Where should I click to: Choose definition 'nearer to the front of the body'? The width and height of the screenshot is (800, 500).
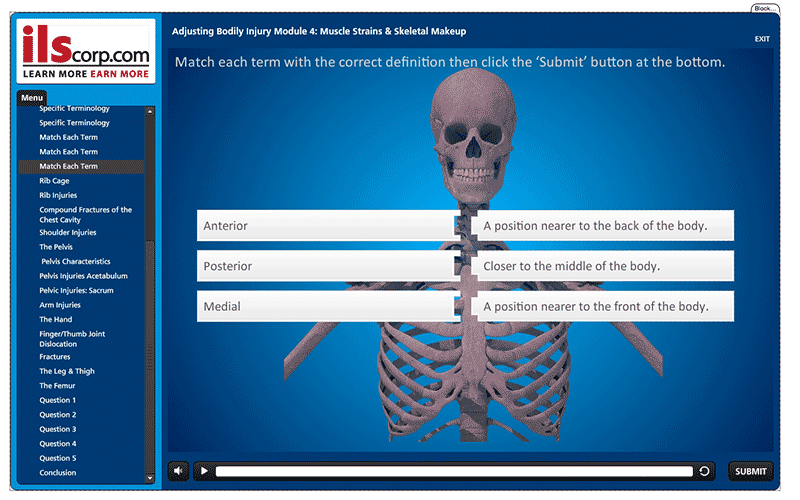(x=603, y=307)
